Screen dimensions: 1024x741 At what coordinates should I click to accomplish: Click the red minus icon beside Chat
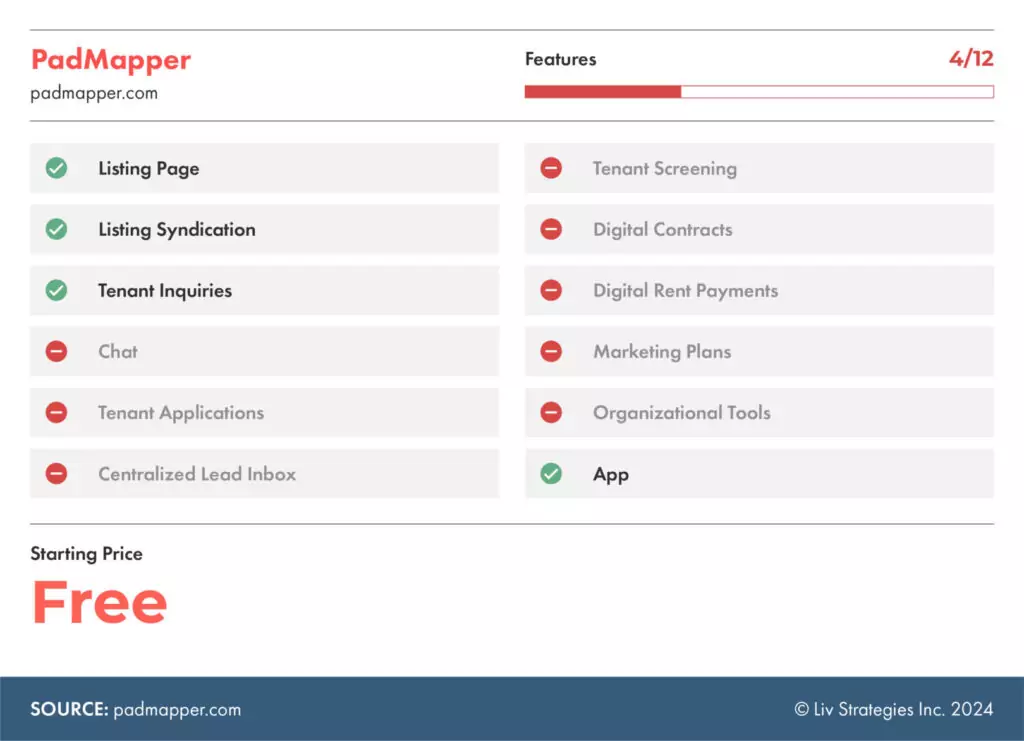pos(57,351)
